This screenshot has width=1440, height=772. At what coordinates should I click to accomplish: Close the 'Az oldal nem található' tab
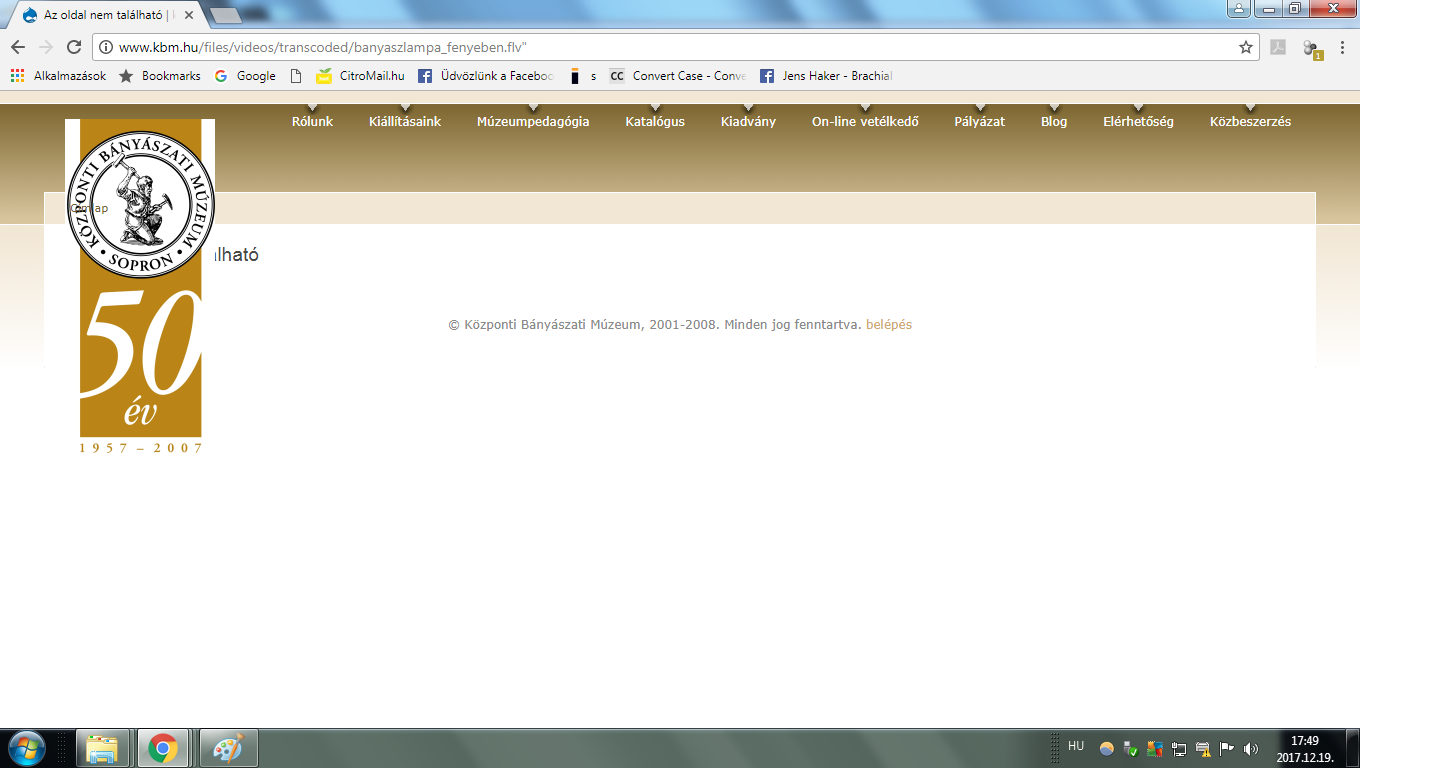pyautogui.click(x=189, y=15)
